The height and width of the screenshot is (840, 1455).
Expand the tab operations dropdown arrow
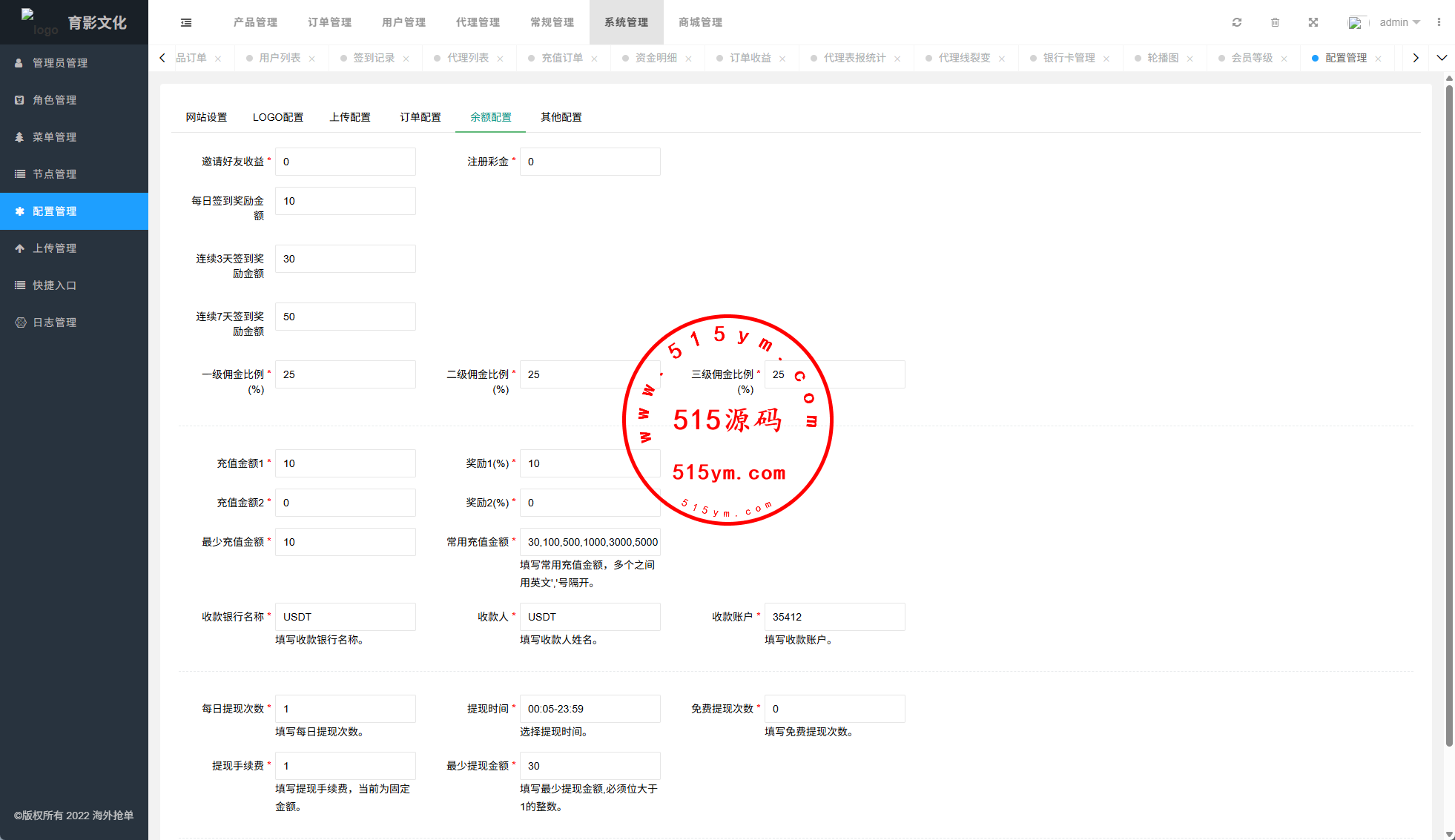click(x=1442, y=58)
